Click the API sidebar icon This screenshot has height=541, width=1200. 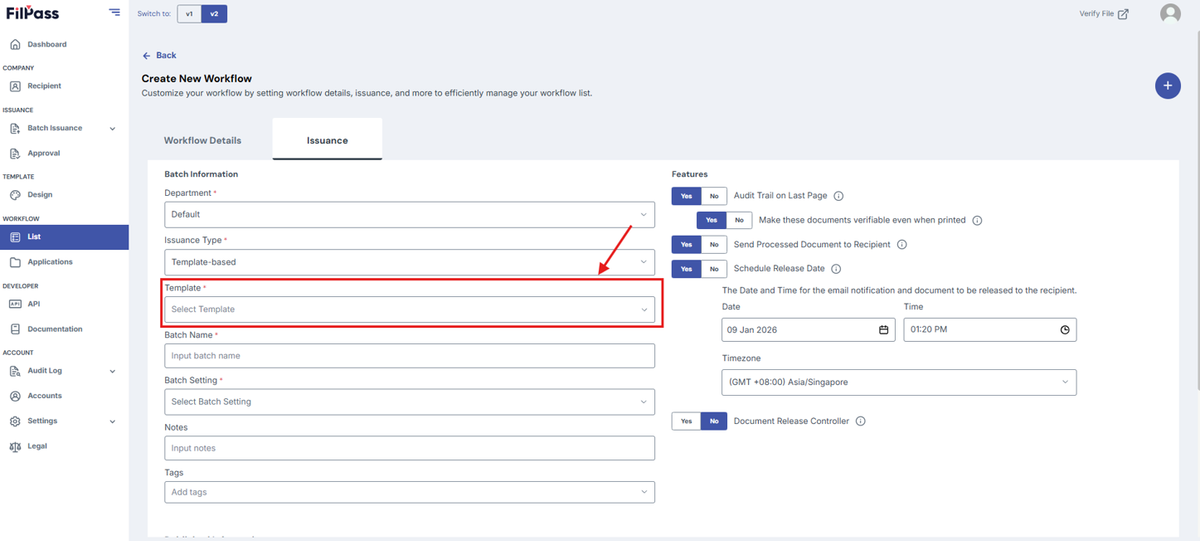pyautogui.click(x=15, y=304)
